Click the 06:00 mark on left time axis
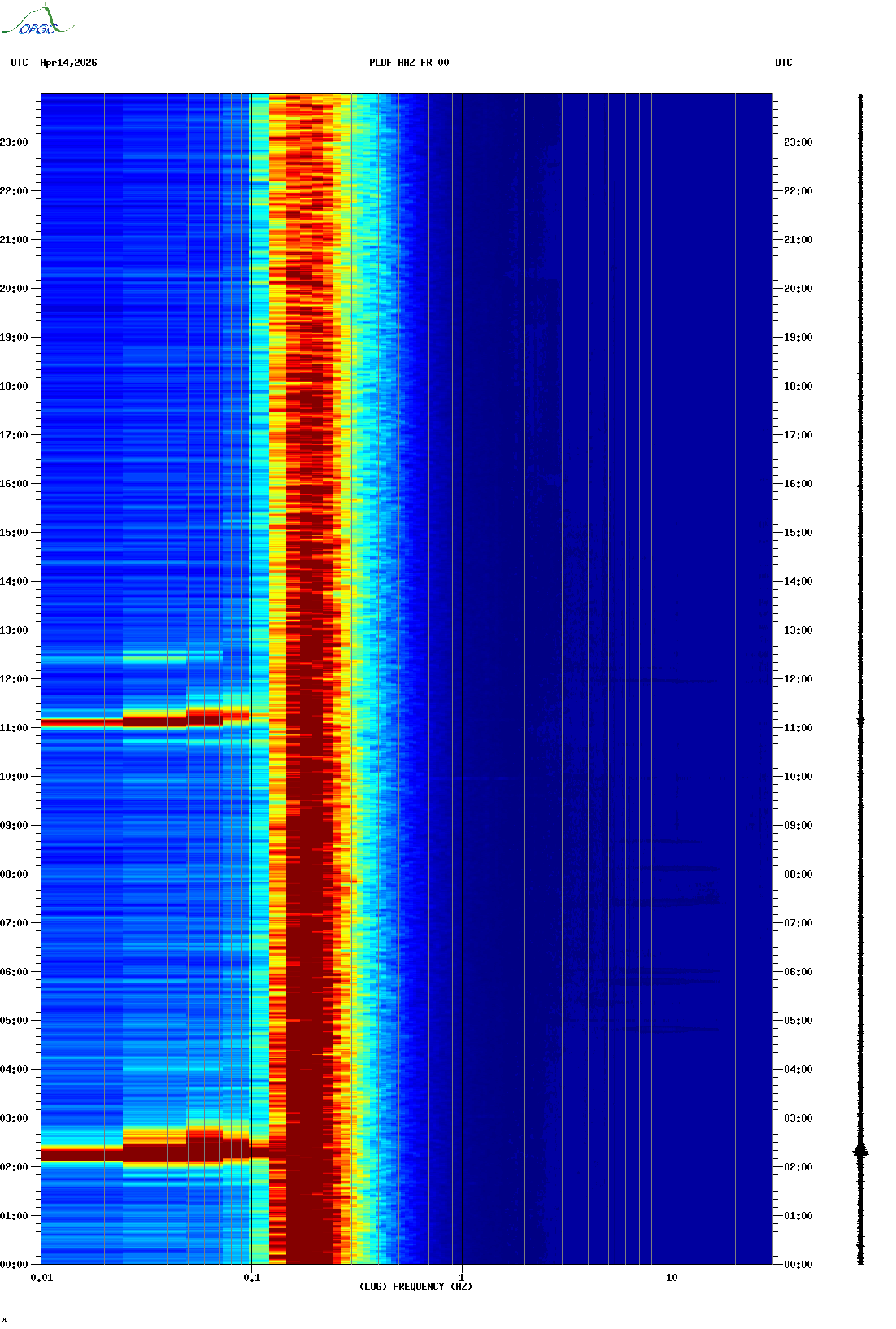 click(x=15, y=972)
